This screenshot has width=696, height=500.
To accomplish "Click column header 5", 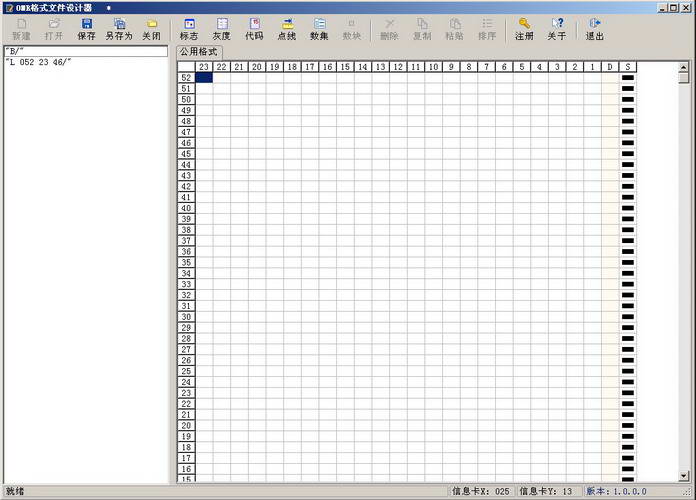I will 522,67.
